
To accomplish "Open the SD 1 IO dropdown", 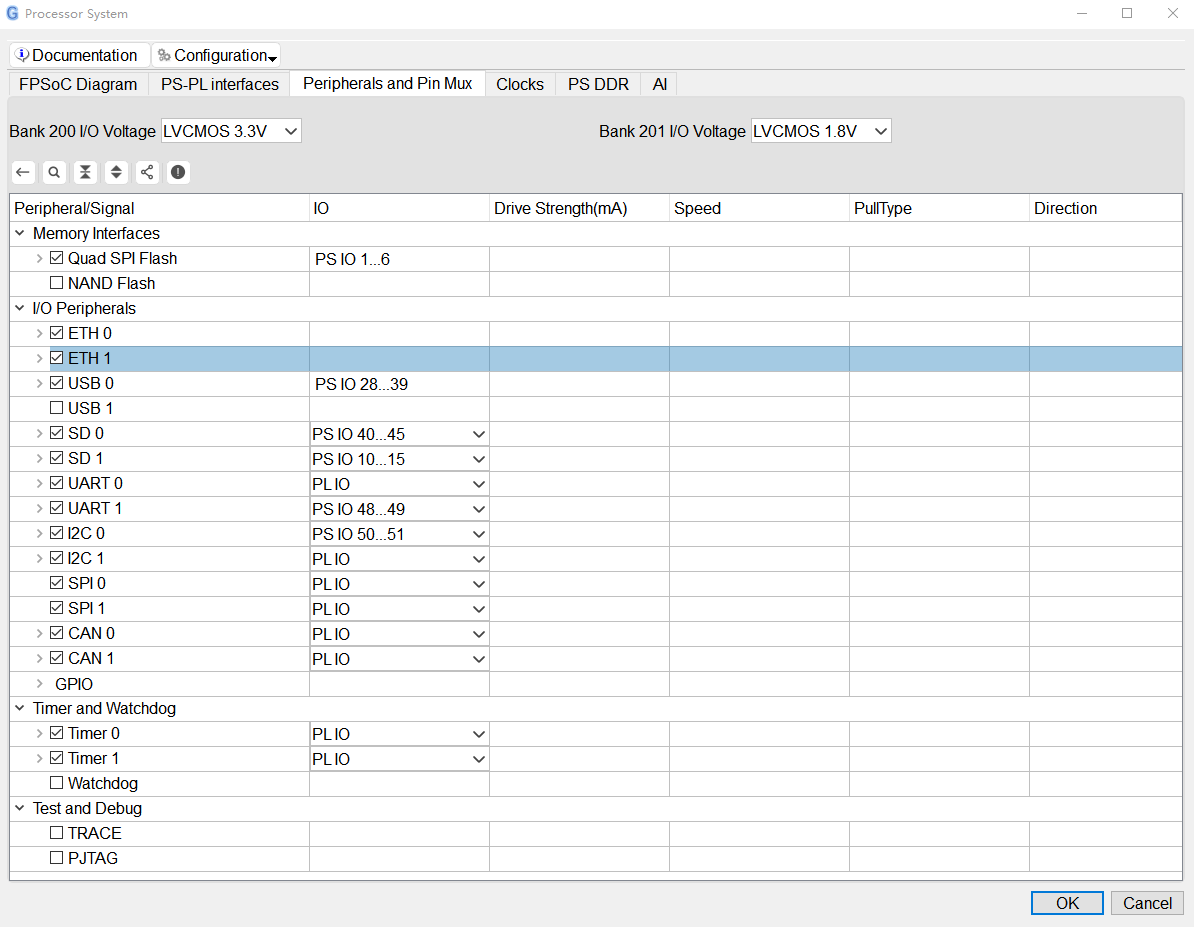I will coord(399,459).
